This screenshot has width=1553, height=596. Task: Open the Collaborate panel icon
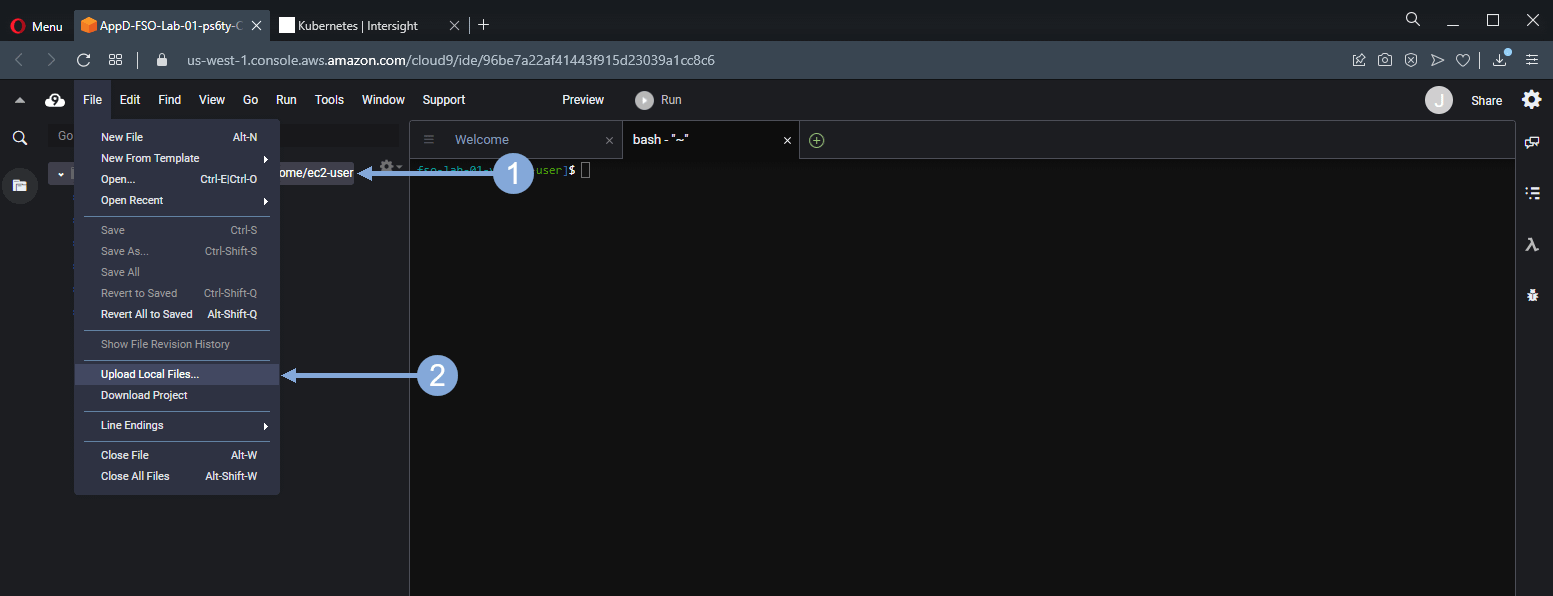[x=1531, y=143]
